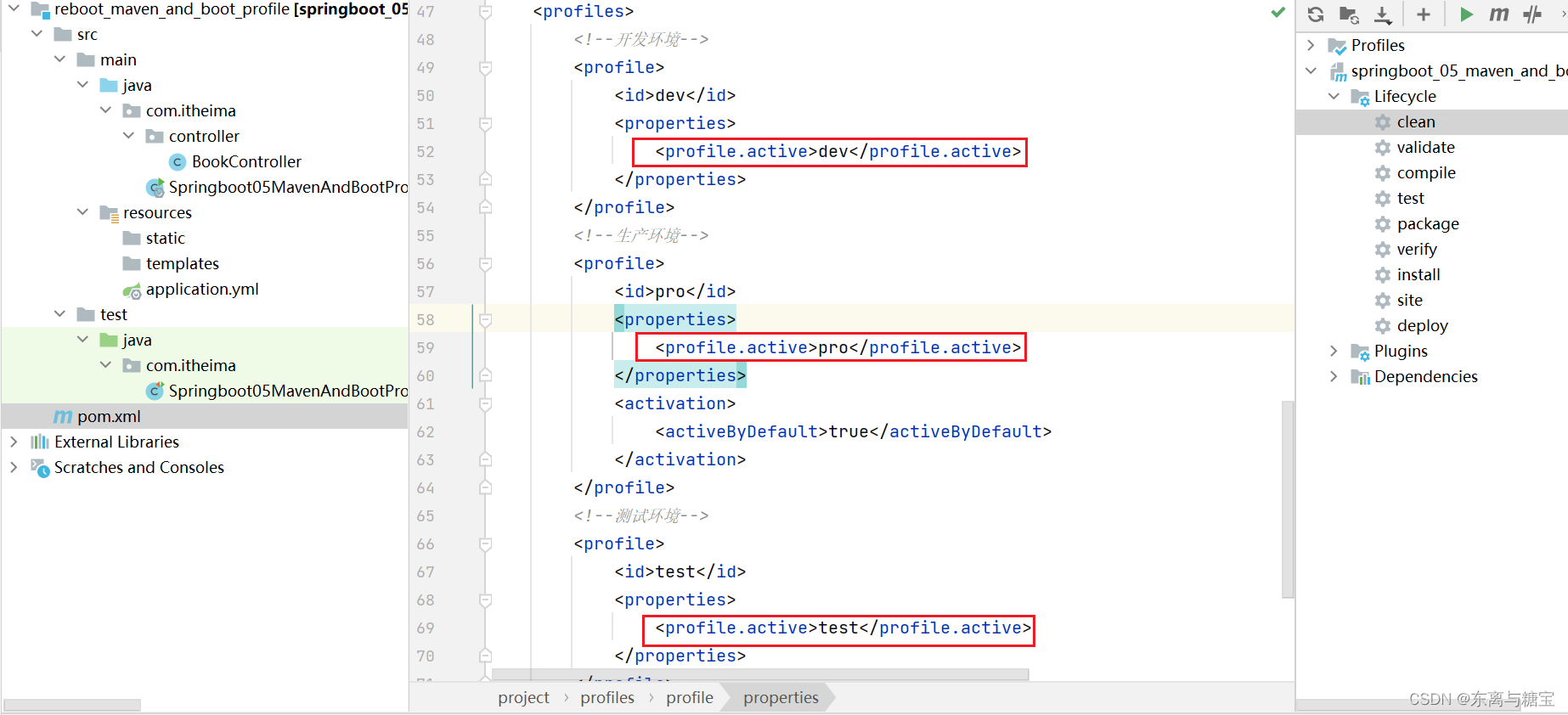Click gear icon of clean lifecycle goal
This screenshot has height=715, width=1568.
tap(1383, 122)
